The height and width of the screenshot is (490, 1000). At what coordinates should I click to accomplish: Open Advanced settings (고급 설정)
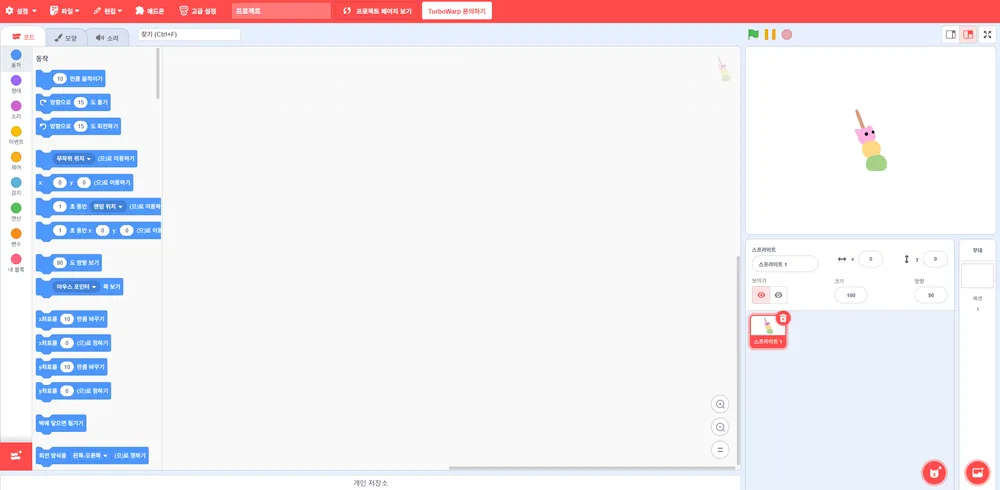(x=198, y=11)
